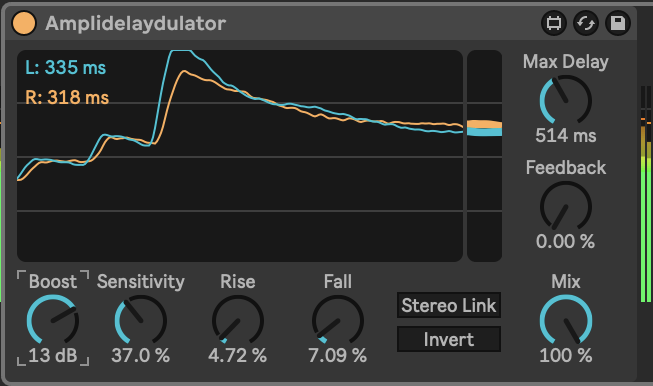
Task: Click the Max Delay knob
Action: pos(566,100)
